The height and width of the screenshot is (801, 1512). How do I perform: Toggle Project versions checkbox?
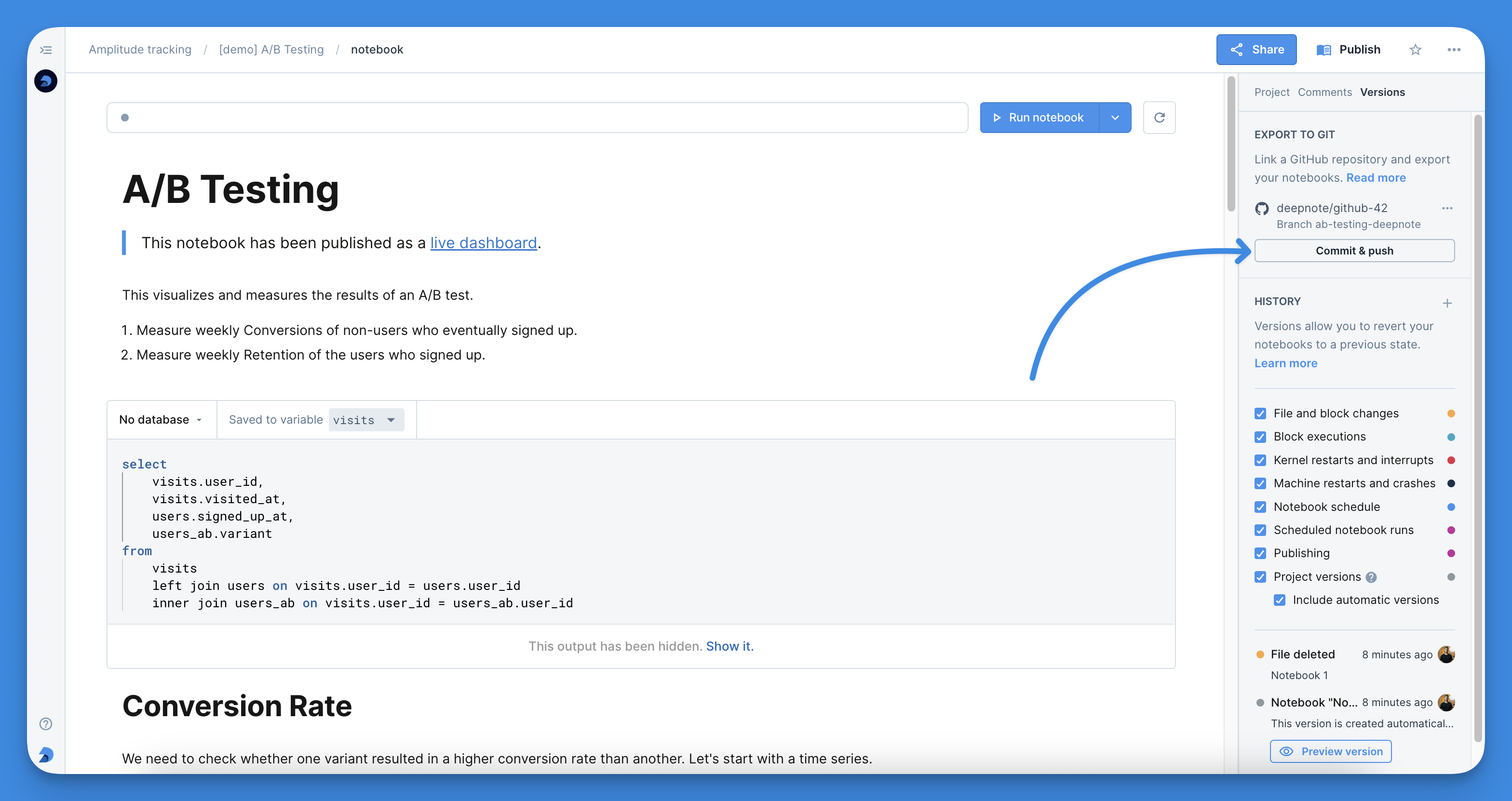1260,577
